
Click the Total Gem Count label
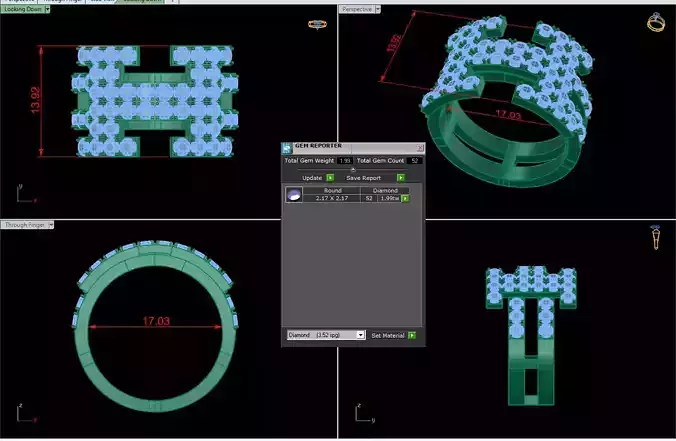pyautogui.click(x=380, y=160)
